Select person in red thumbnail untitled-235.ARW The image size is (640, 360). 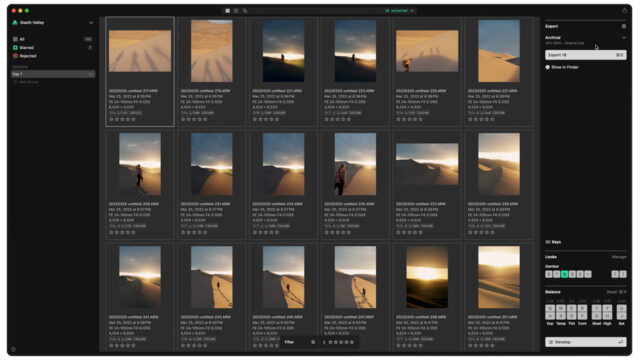tap(355, 164)
